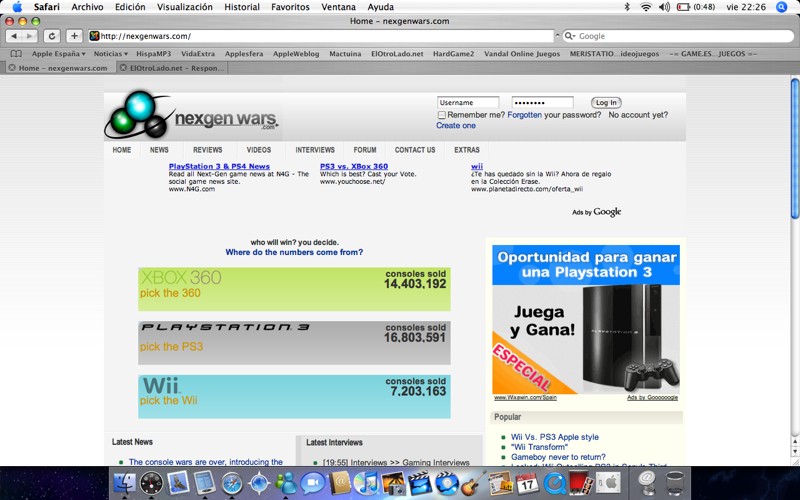800x500 pixels.
Task: Click in the password field
Action: tap(542, 103)
